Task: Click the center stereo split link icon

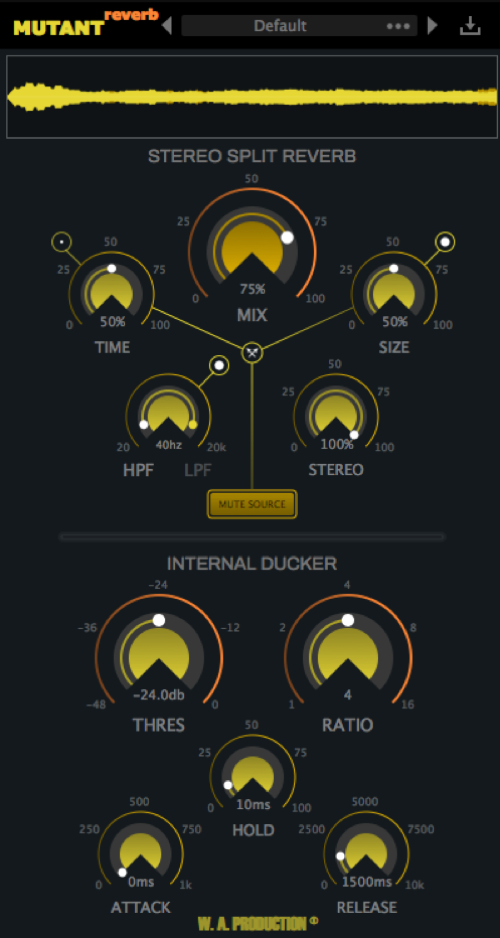Action: tap(252, 353)
